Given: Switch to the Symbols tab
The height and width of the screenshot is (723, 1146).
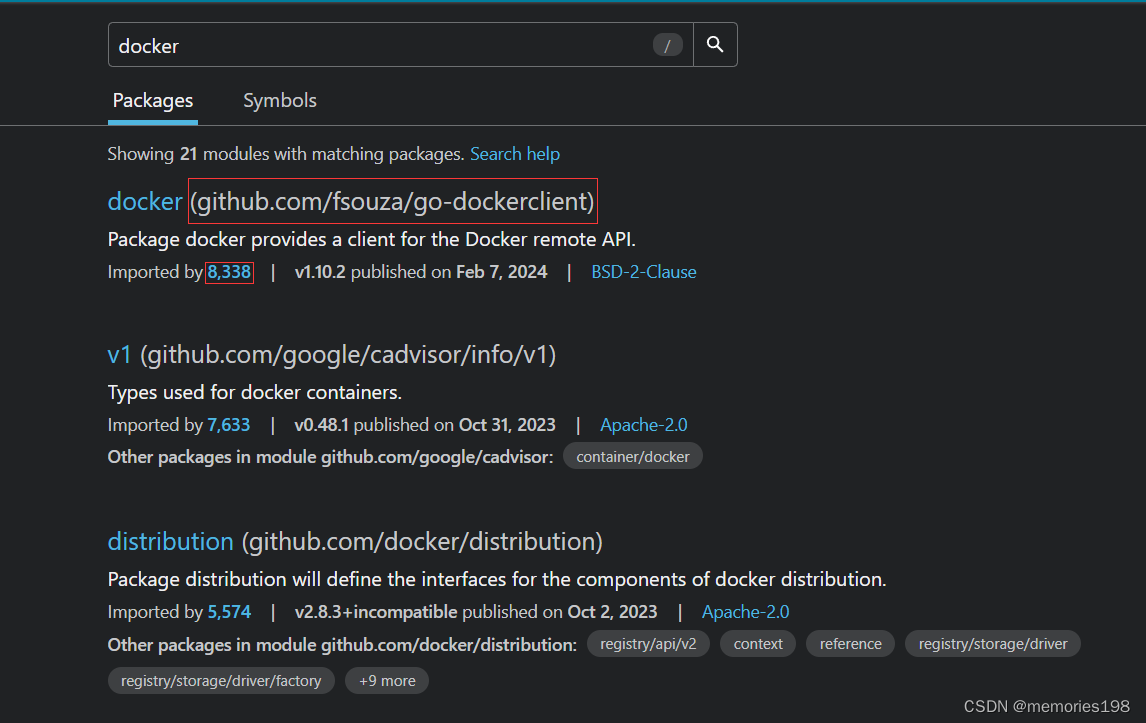Looking at the screenshot, I should (279, 100).
